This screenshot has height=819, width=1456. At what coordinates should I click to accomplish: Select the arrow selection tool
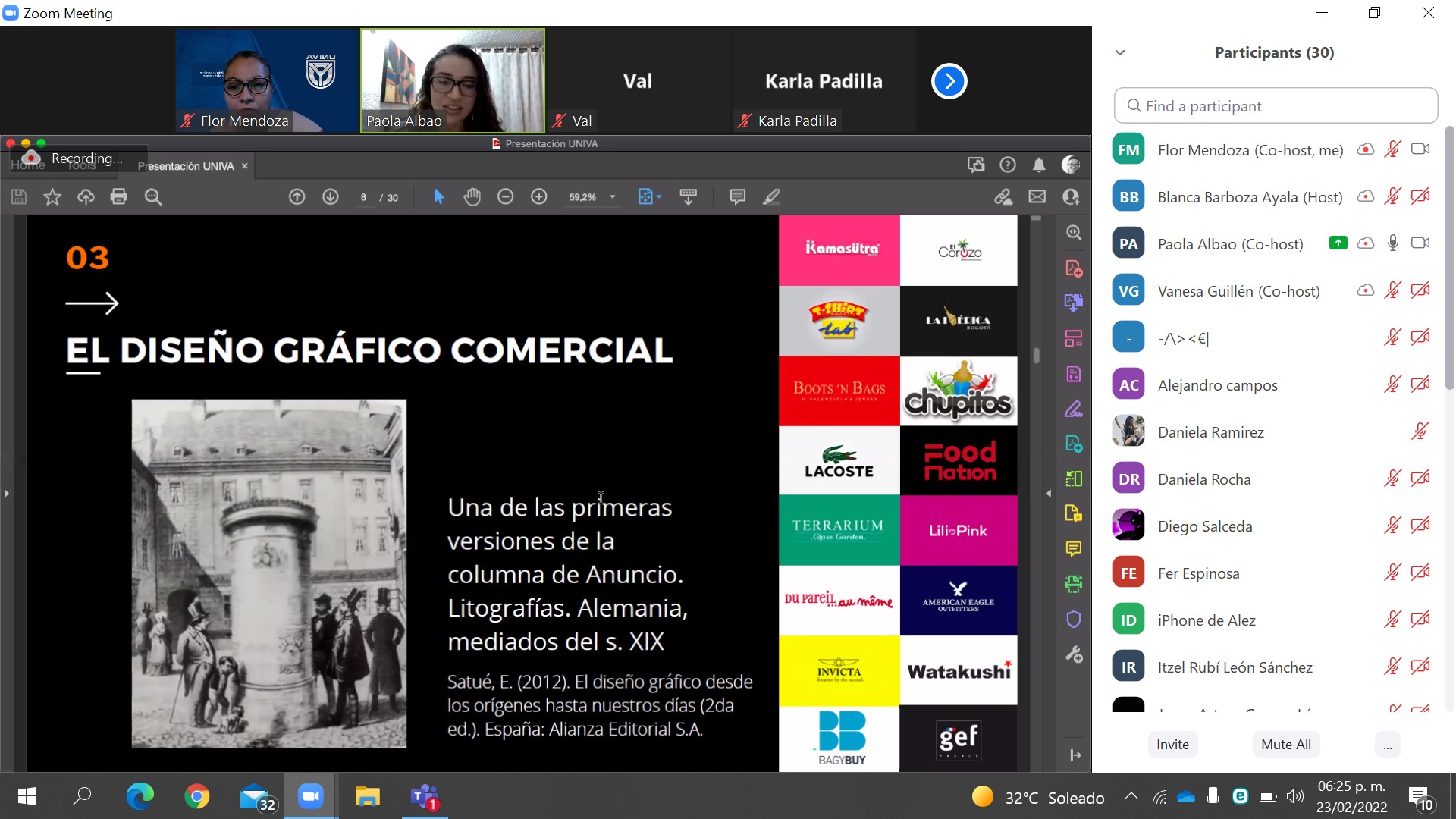438,197
